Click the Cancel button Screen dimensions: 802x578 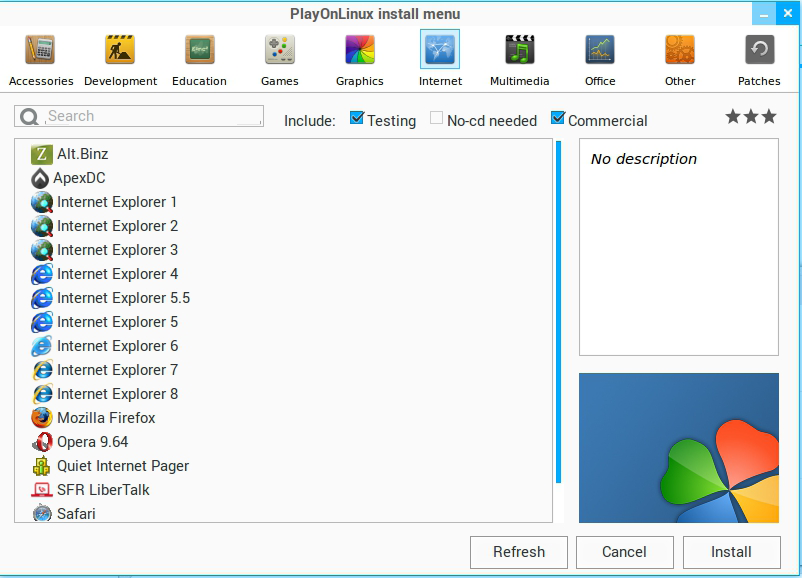click(x=625, y=552)
